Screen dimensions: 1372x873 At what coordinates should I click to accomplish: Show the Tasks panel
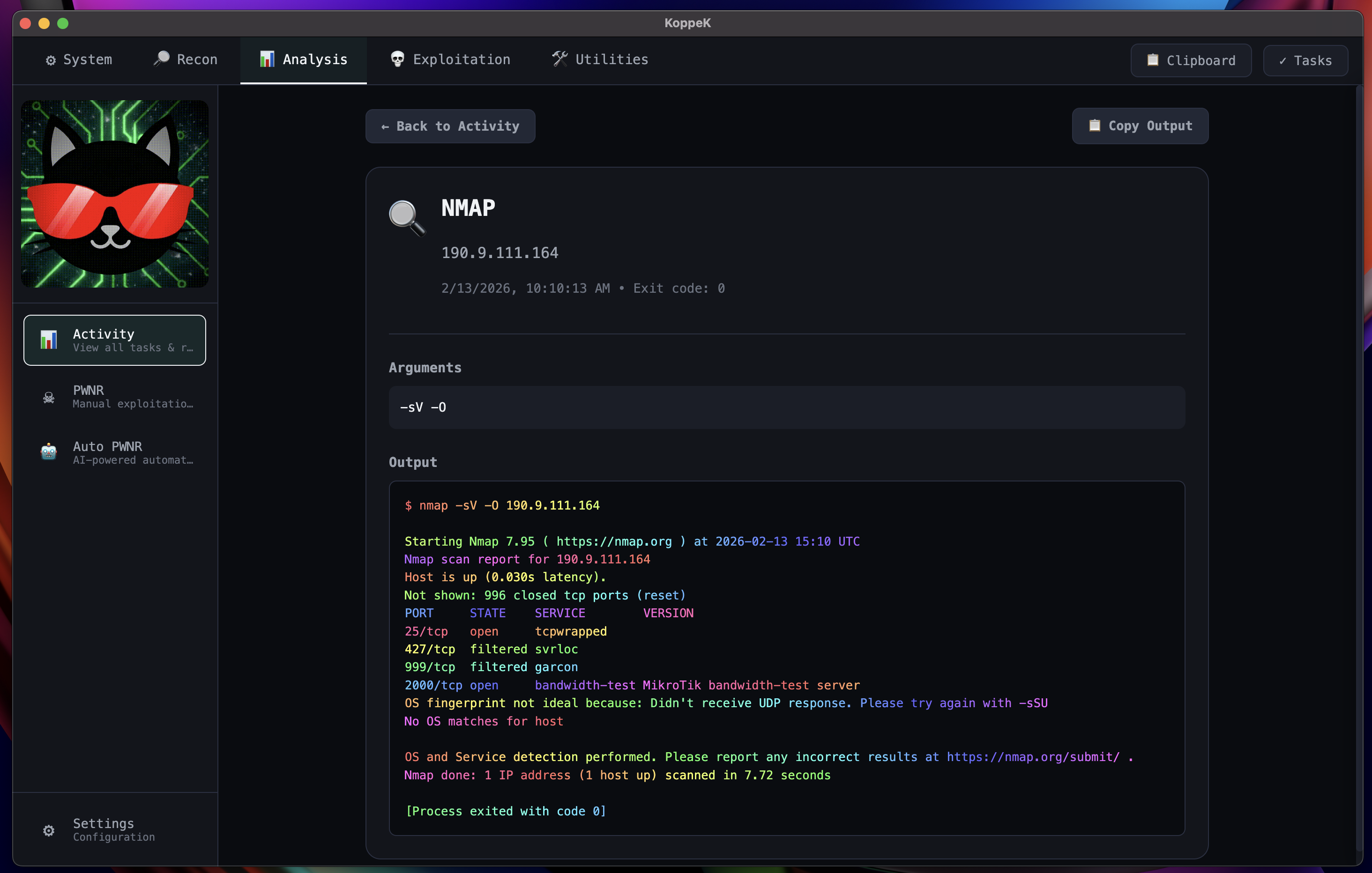click(x=1305, y=60)
